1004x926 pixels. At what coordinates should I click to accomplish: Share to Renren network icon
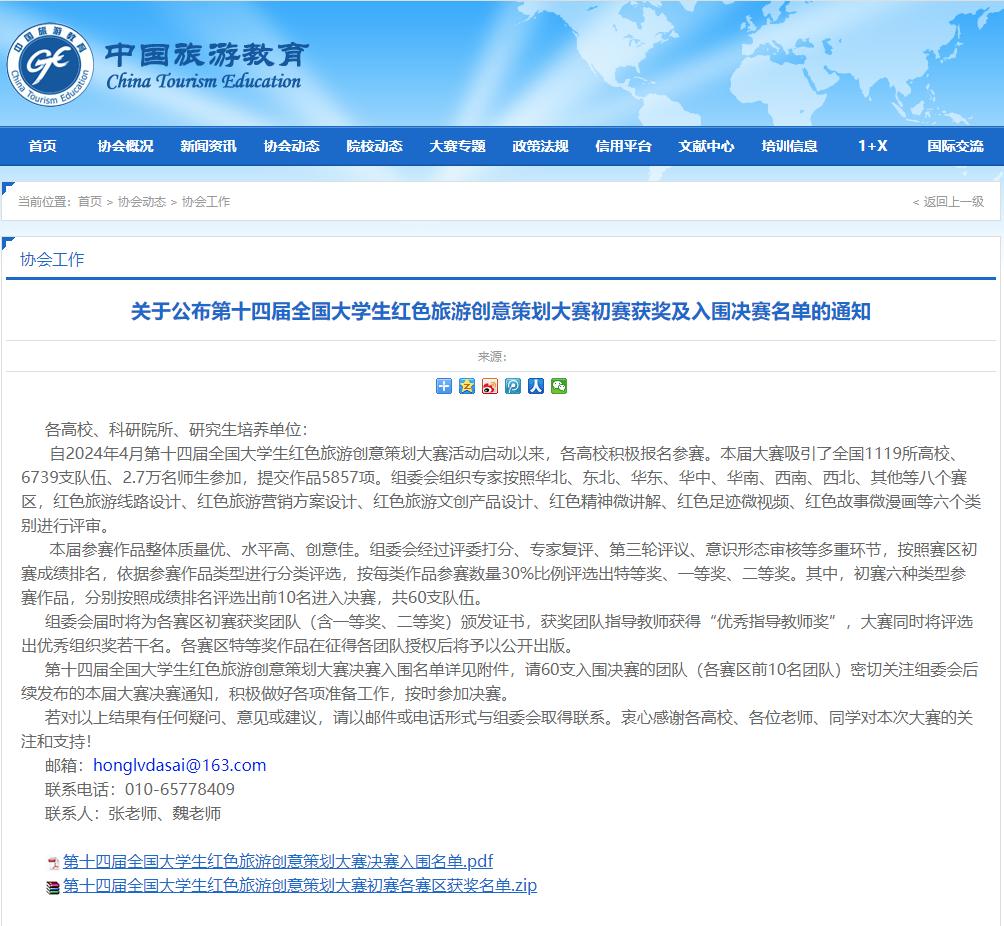tap(536, 386)
